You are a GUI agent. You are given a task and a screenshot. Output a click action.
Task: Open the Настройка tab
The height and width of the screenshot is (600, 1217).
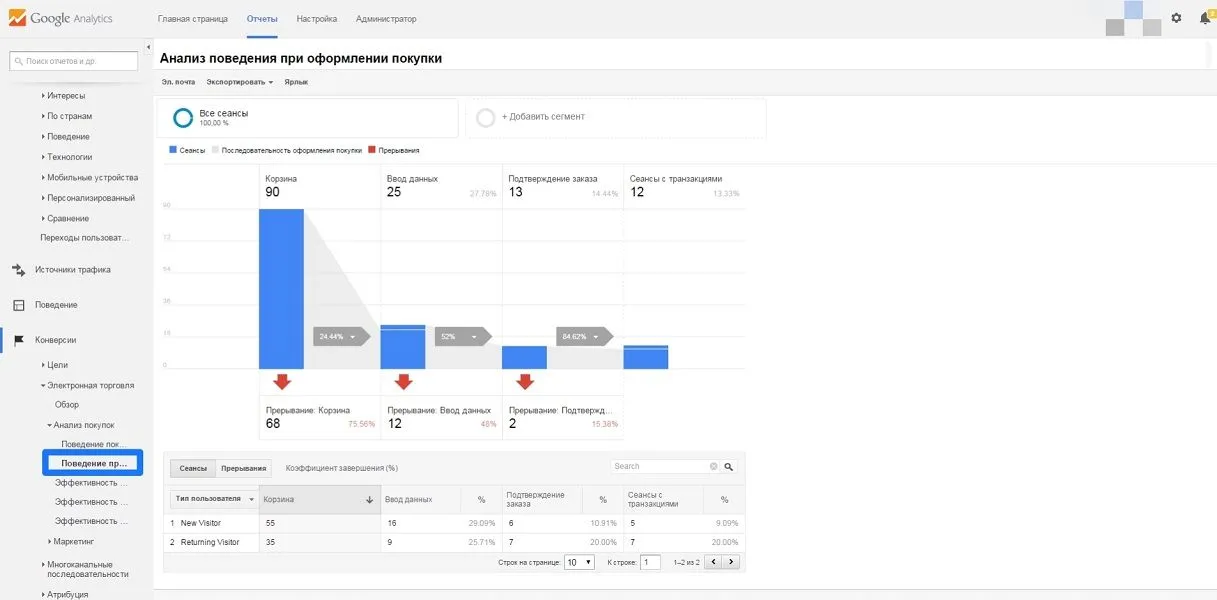(317, 19)
